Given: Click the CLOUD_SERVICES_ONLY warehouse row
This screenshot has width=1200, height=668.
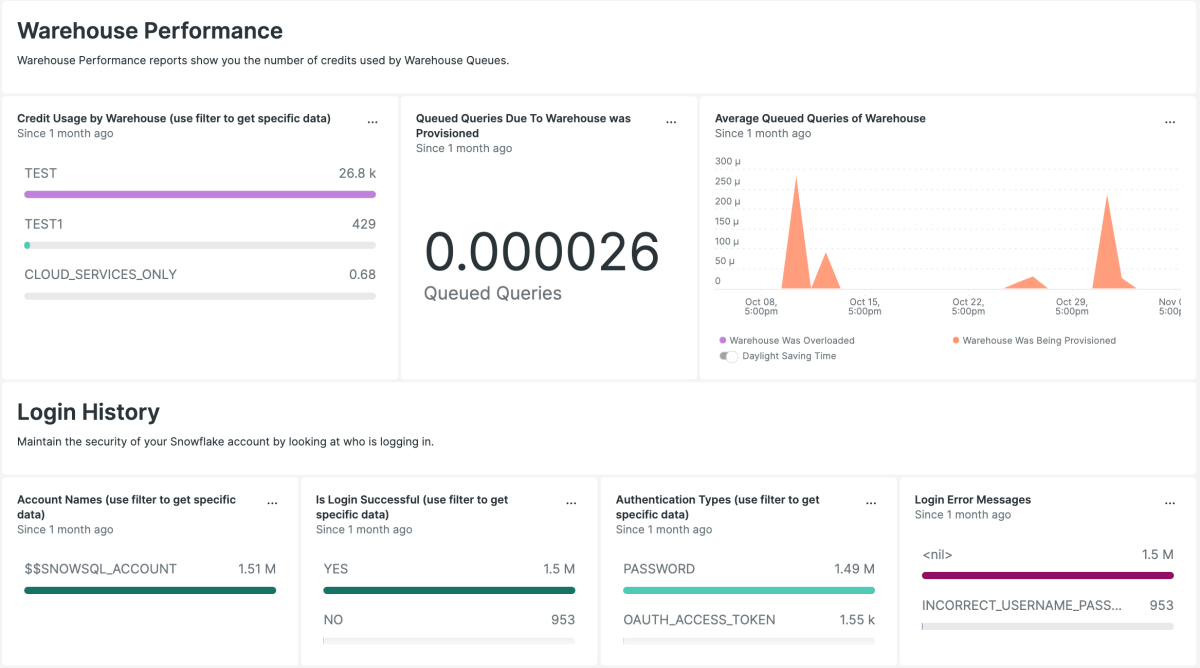Looking at the screenshot, I should pos(200,282).
